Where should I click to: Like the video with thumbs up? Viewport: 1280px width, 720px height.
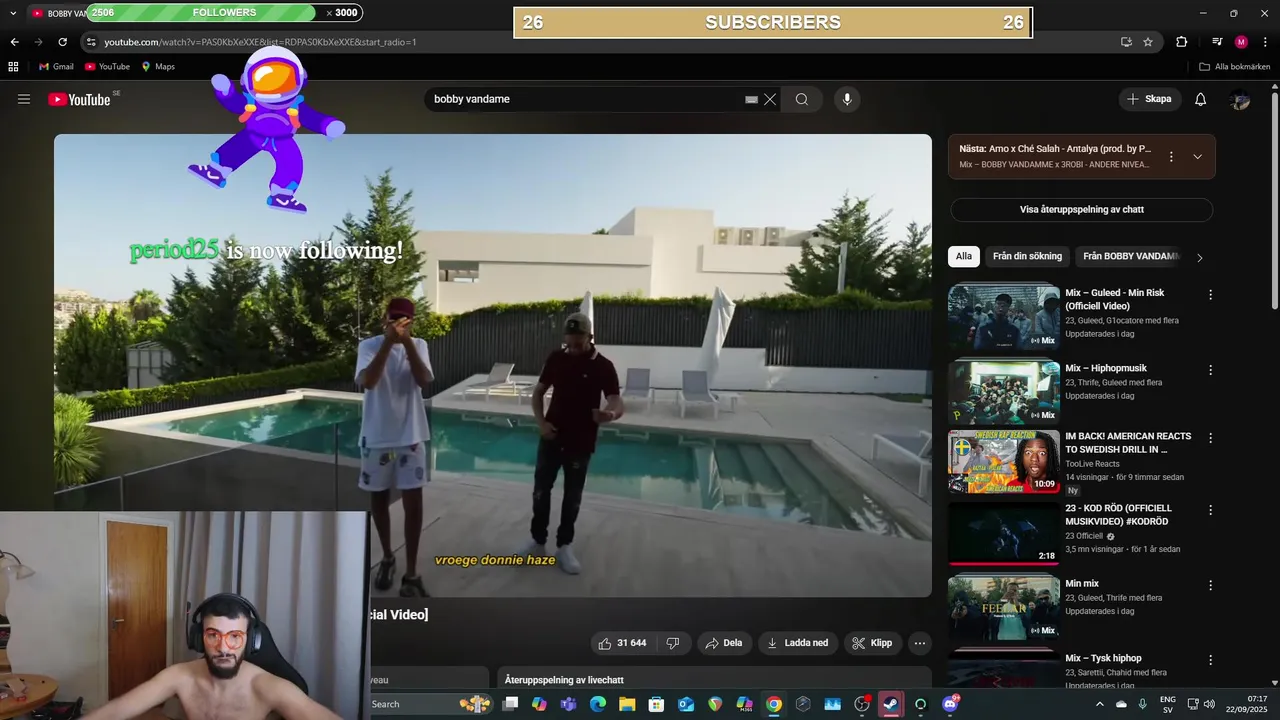(622, 643)
